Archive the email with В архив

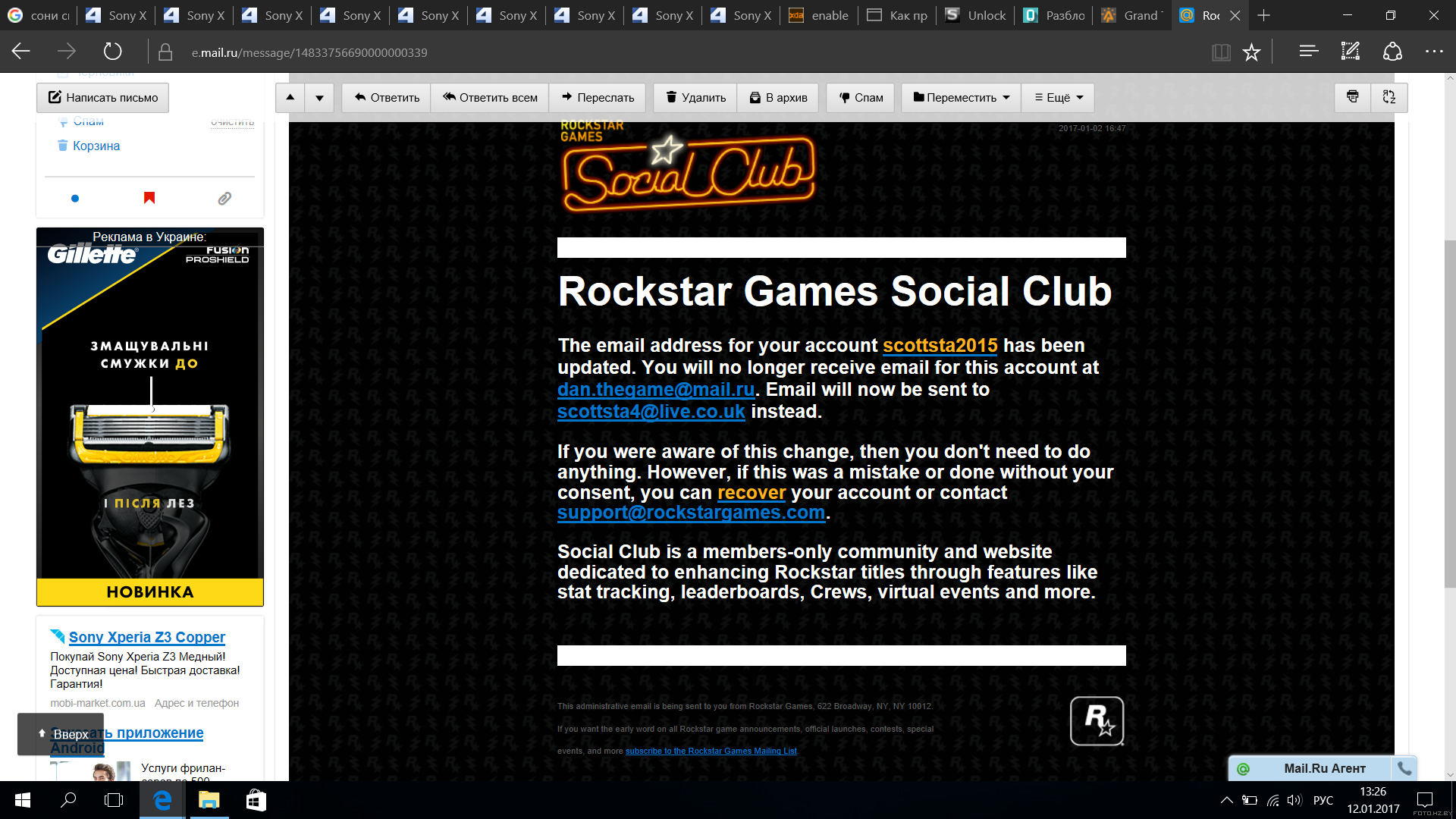(778, 98)
